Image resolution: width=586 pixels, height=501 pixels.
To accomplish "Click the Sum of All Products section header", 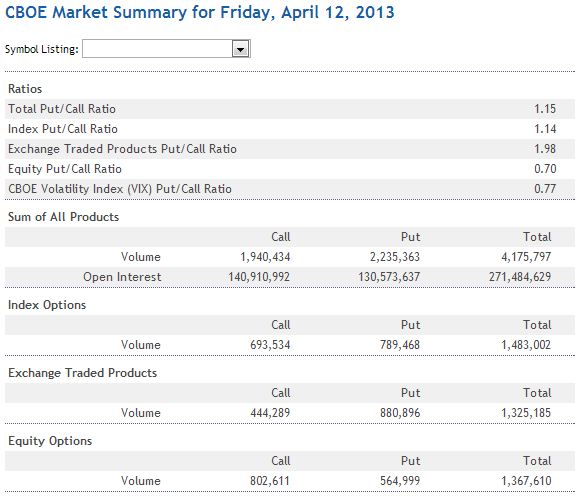I will click(64, 217).
